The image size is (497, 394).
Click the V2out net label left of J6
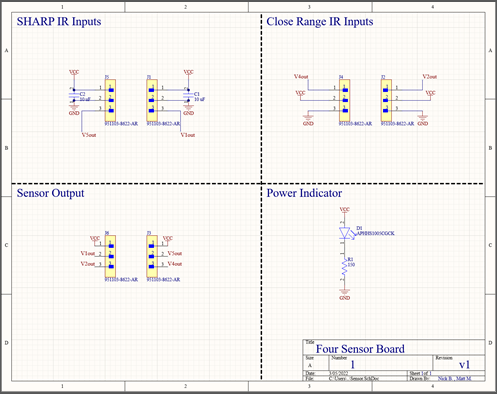tap(88, 264)
